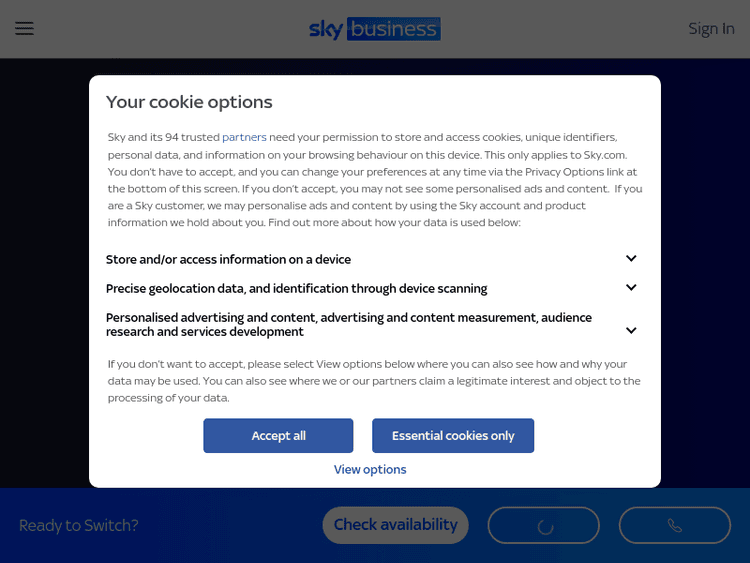This screenshot has height=563, width=750.
Task: Click 'Personalised advertising and content' heading text
Action: [348, 325]
